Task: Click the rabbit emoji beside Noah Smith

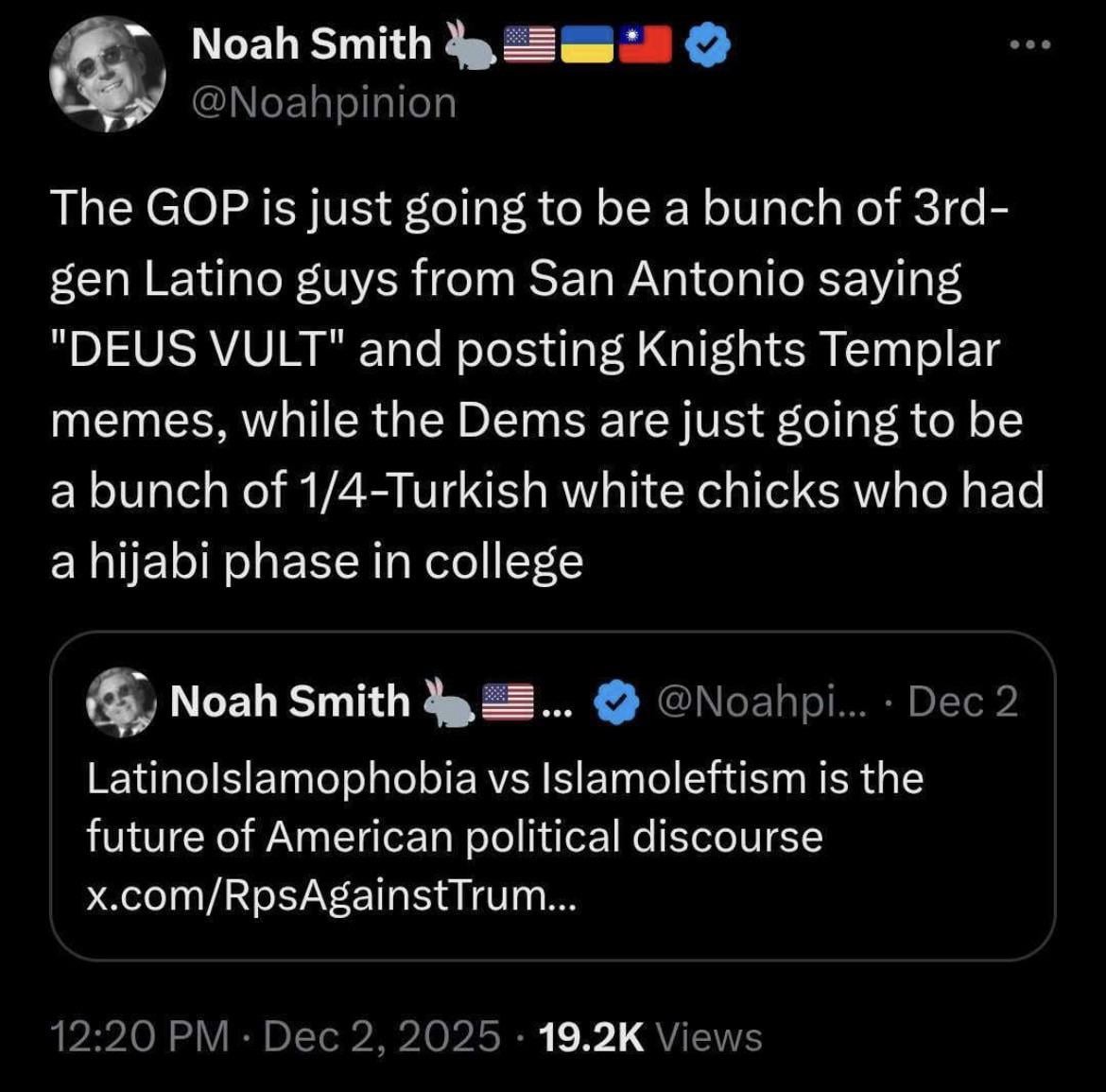Action: click(468, 44)
